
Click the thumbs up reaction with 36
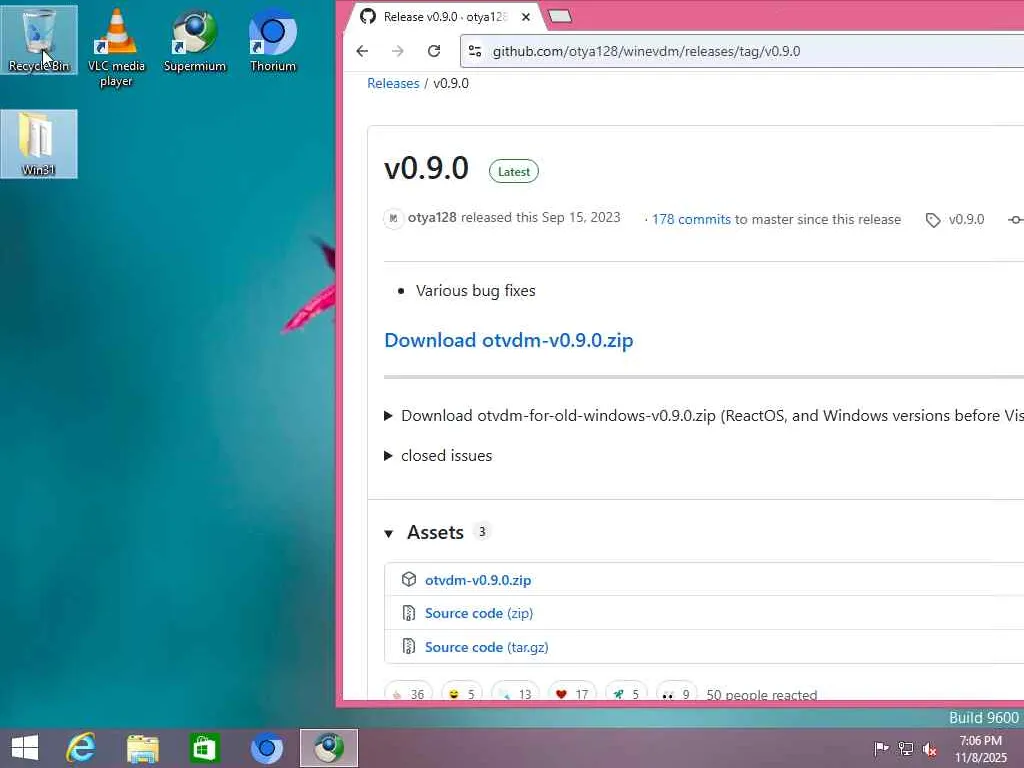click(x=408, y=692)
